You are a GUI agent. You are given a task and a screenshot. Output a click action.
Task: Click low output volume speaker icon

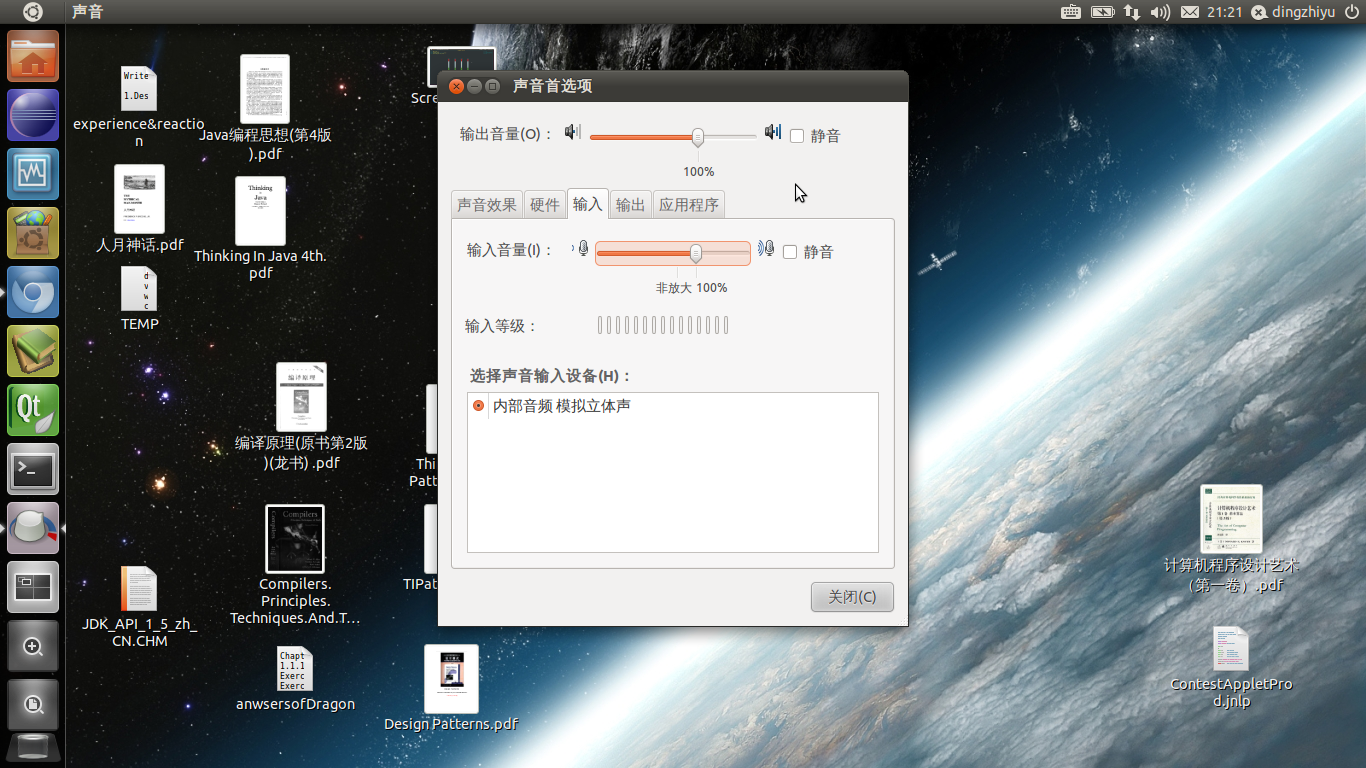click(x=572, y=132)
